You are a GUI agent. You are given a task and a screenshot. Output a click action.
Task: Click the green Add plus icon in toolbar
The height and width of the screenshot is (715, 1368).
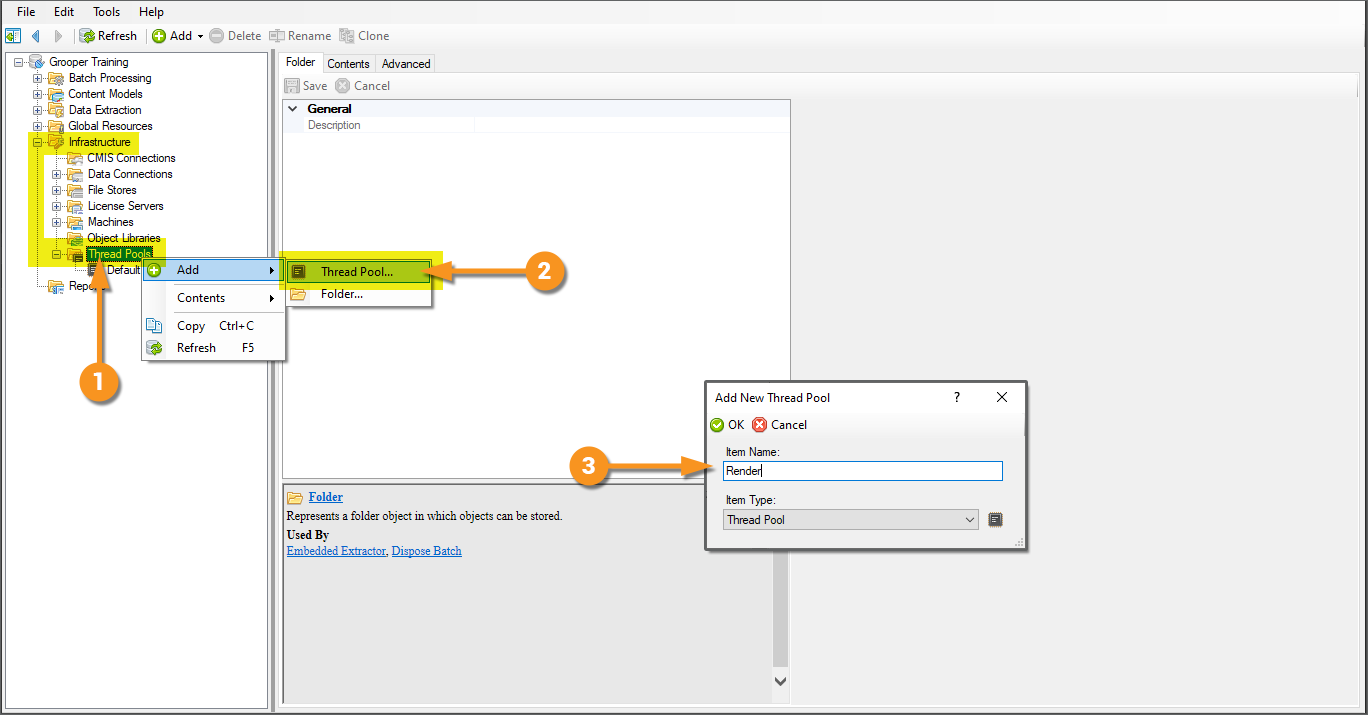pyautogui.click(x=159, y=36)
